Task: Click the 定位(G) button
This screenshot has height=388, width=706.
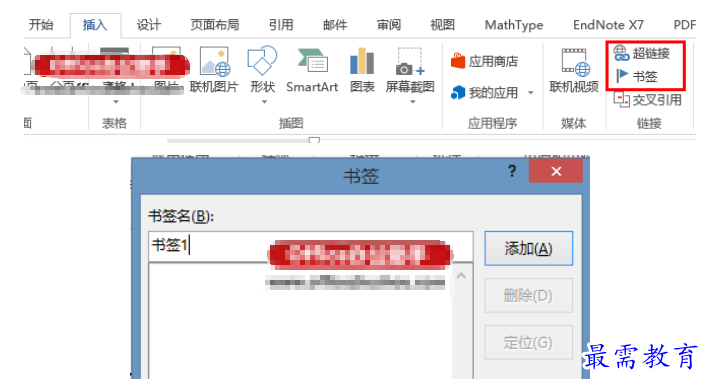Action: [x=529, y=343]
